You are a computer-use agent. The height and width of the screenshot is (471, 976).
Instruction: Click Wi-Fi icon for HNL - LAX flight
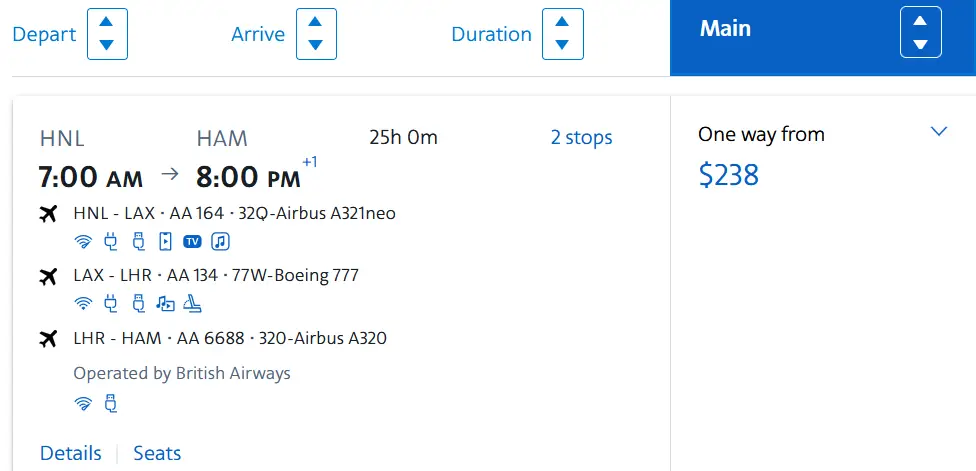click(x=84, y=241)
